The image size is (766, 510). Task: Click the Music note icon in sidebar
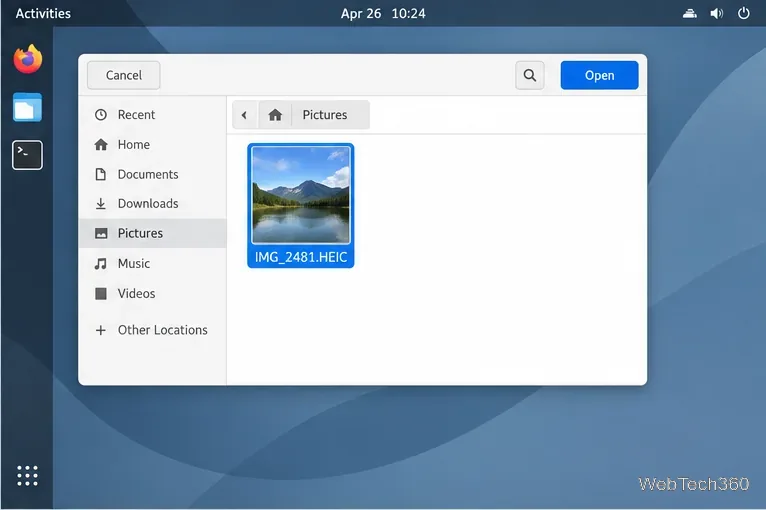pos(101,264)
